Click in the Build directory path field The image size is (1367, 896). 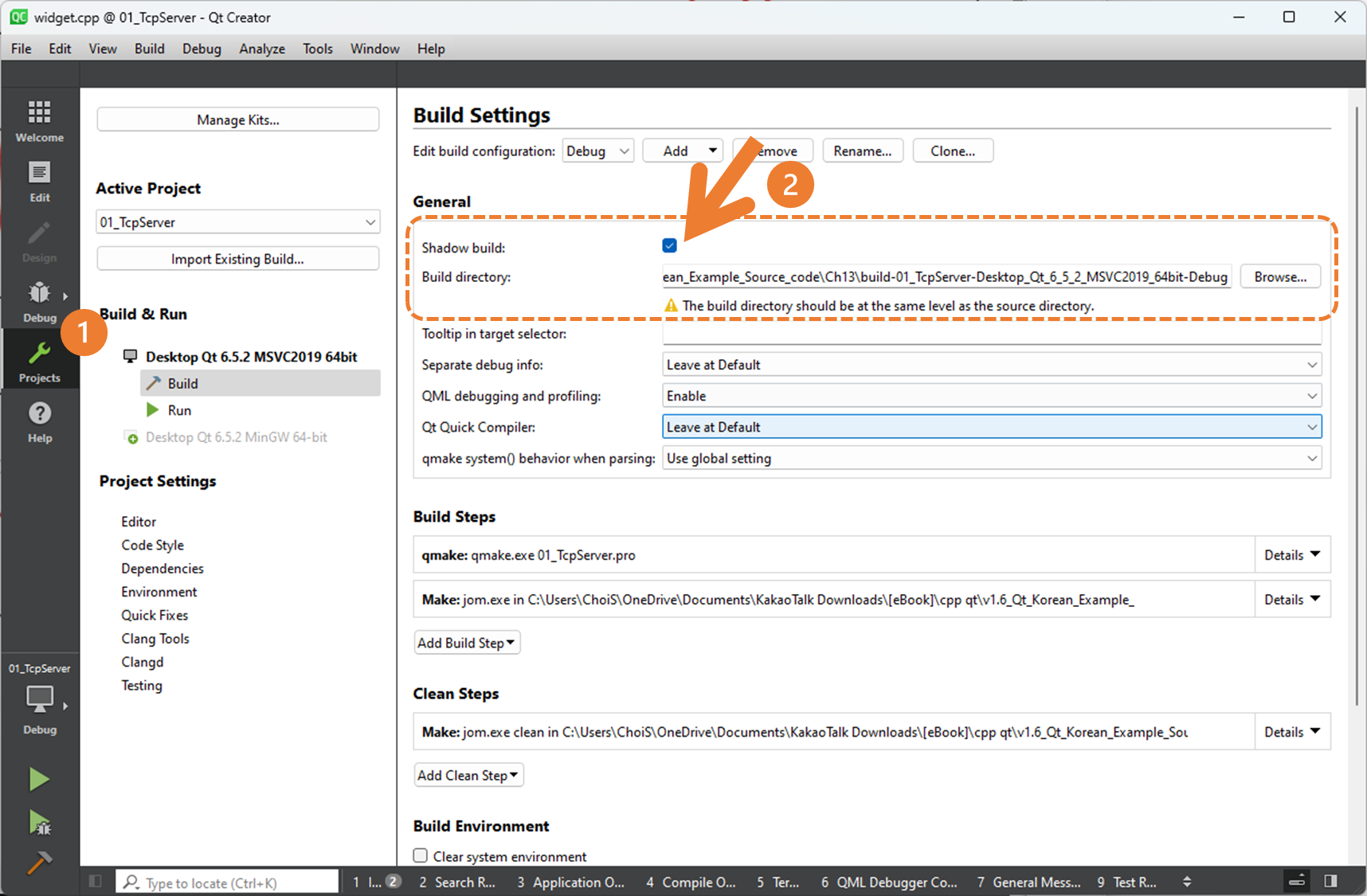point(946,276)
